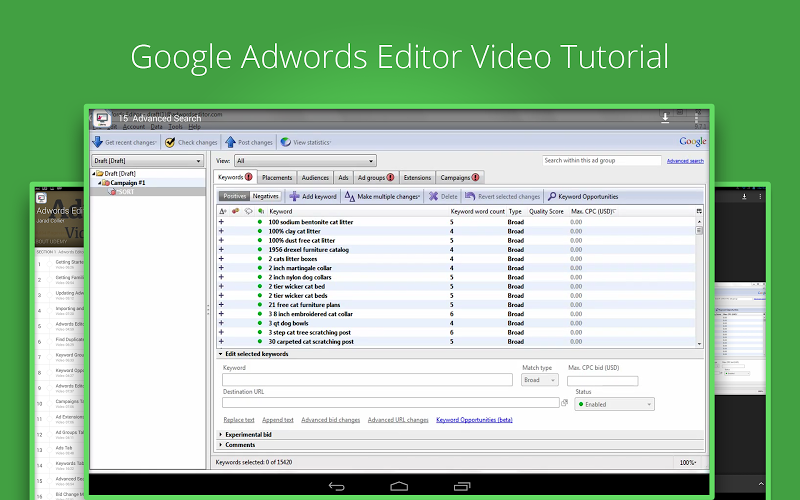Click the Revert selected changes icon
800x500 pixels.
click(x=470, y=196)
